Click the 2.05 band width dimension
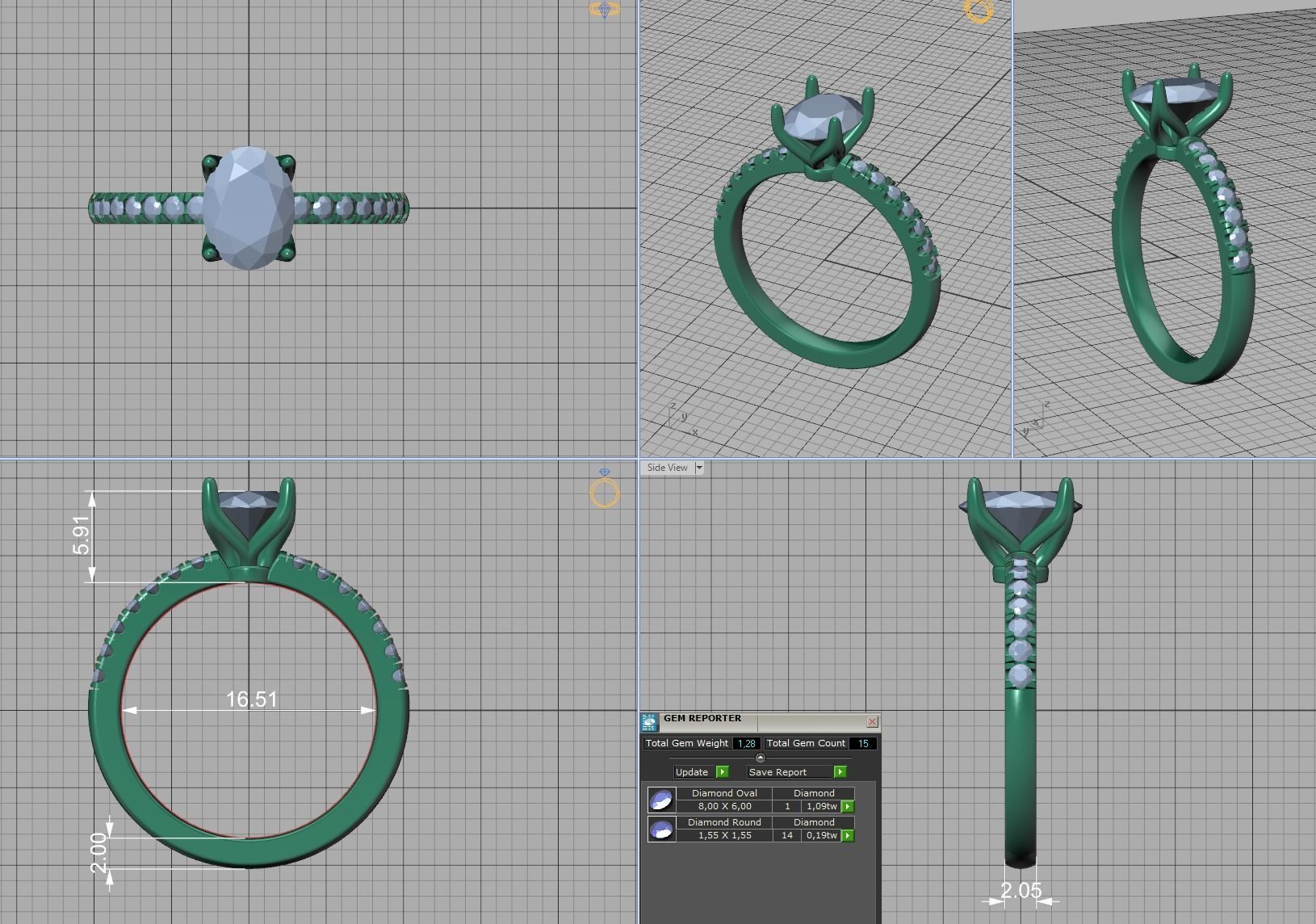Screen dimensions: 1316x924 click(x=1021, y=890)
